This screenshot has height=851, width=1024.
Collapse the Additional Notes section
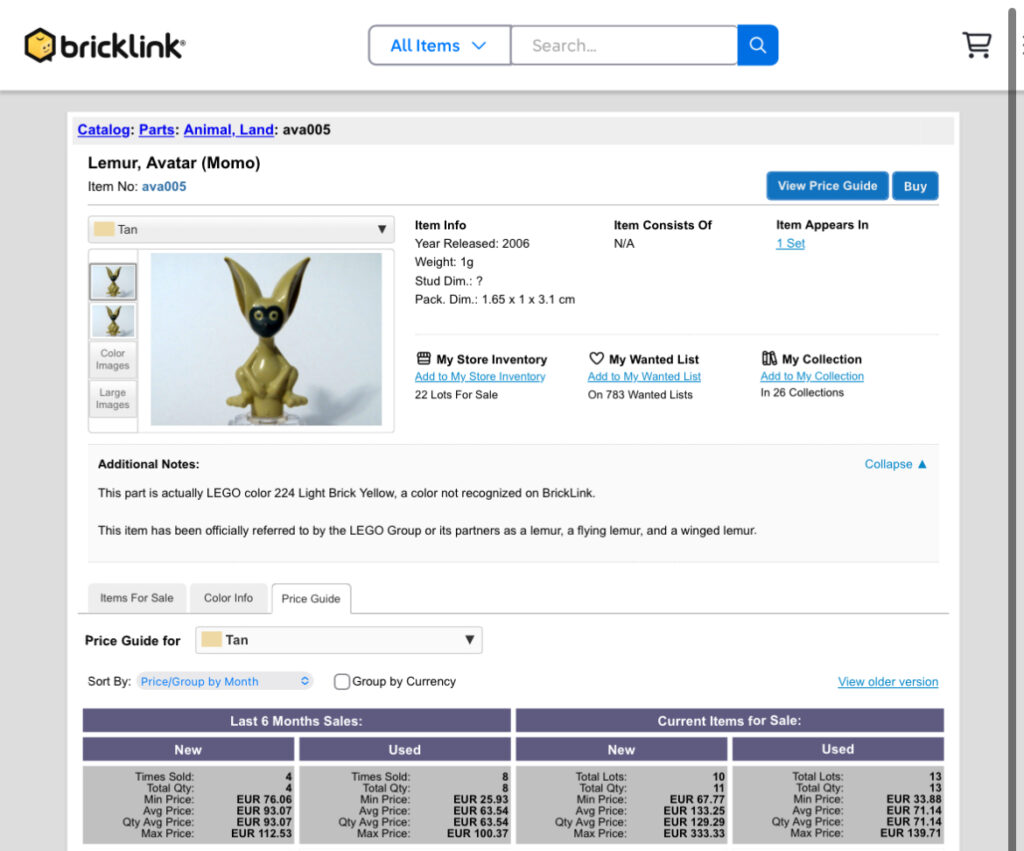(x=895, y=464)
